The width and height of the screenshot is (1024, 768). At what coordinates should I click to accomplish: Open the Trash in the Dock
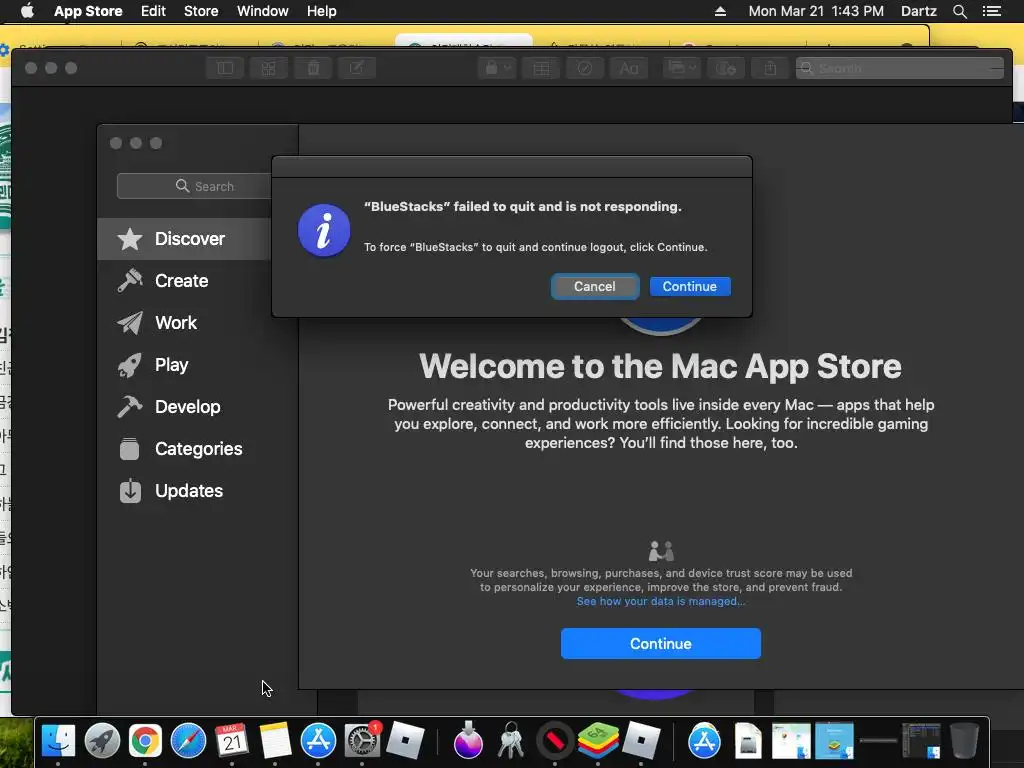point(964,741)
